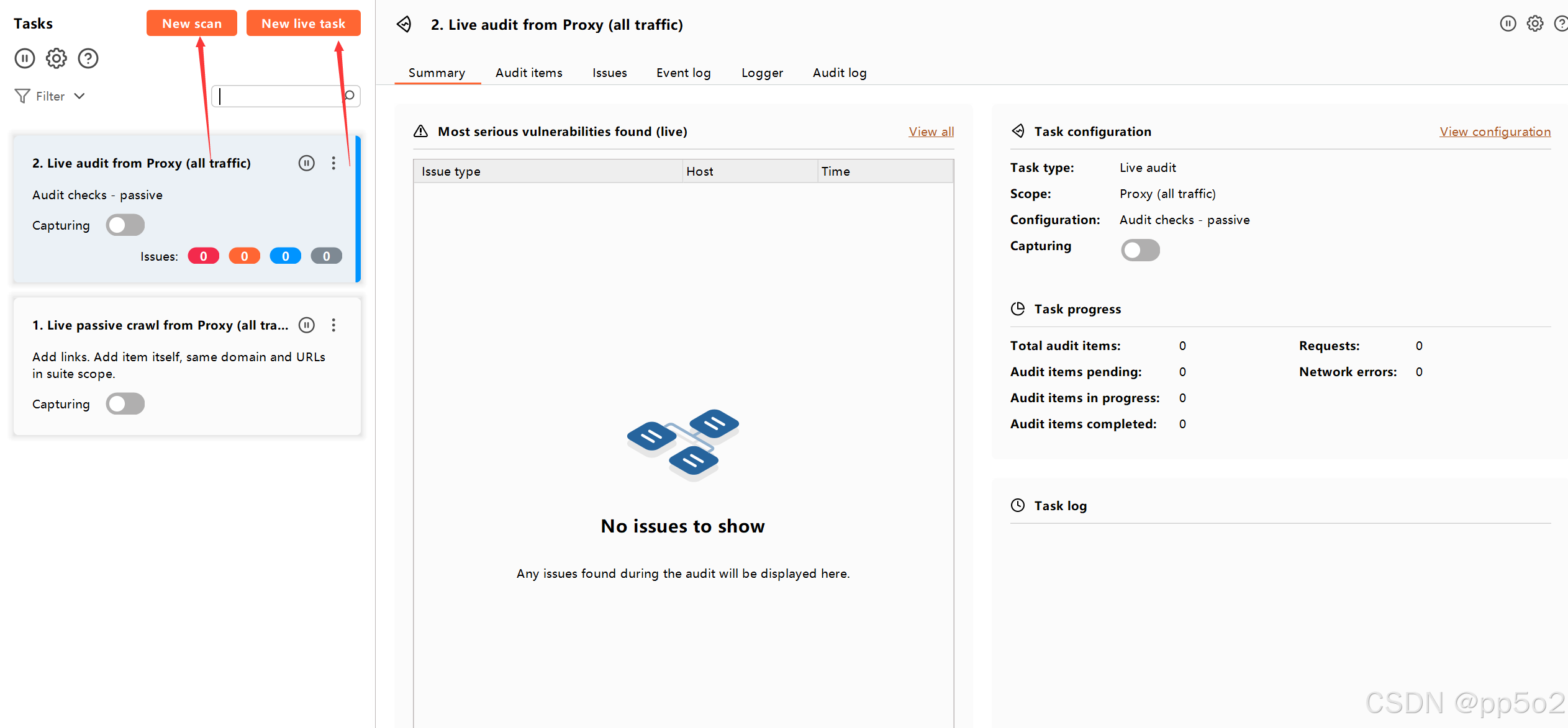Click the settings gear at top right

coord(1535,24)
